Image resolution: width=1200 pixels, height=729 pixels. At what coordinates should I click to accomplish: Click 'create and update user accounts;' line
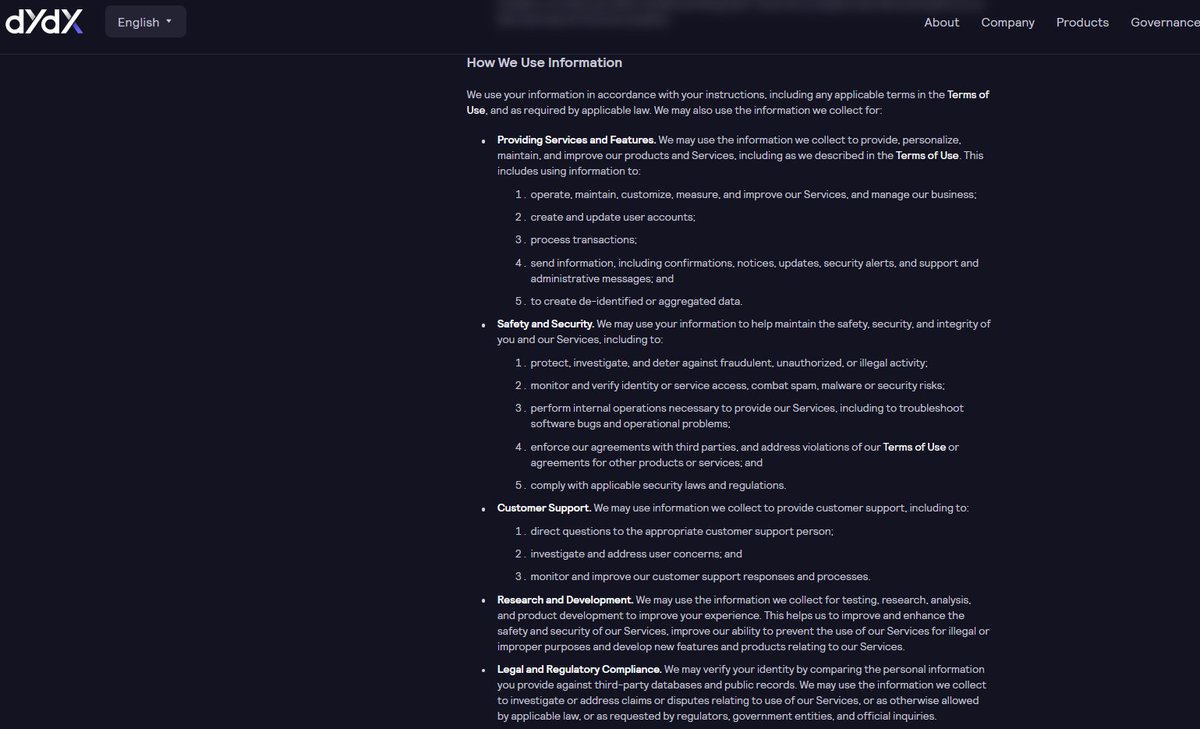tap(613, 217)
